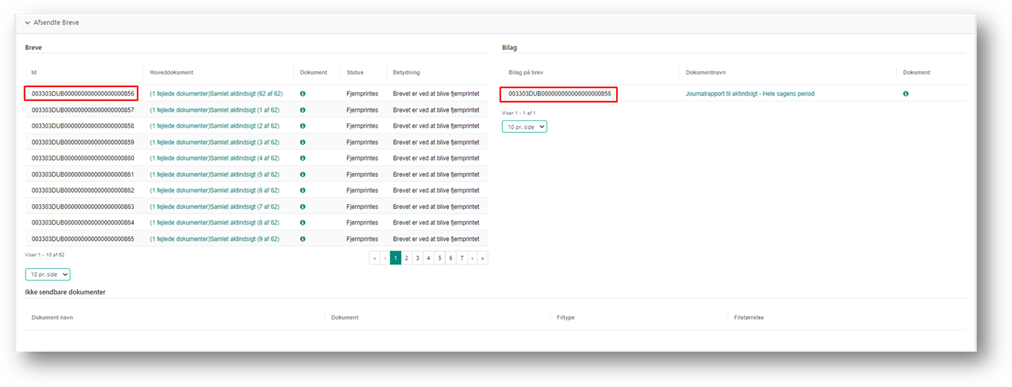Open document icon for Samlet aktindsigt (1 af 62)
The image size is (1012, 387).
[303, 110]
